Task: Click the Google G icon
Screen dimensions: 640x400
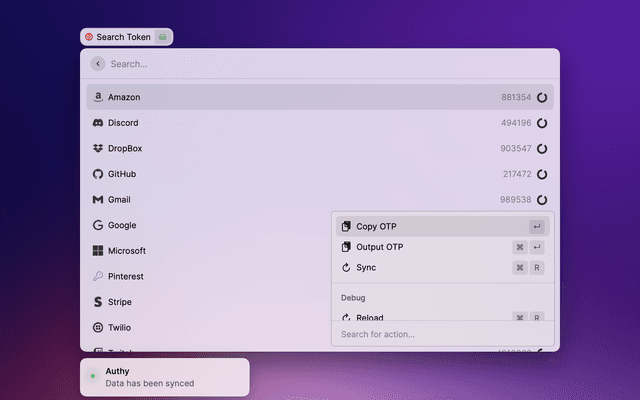Action: [x=98, y=226]
